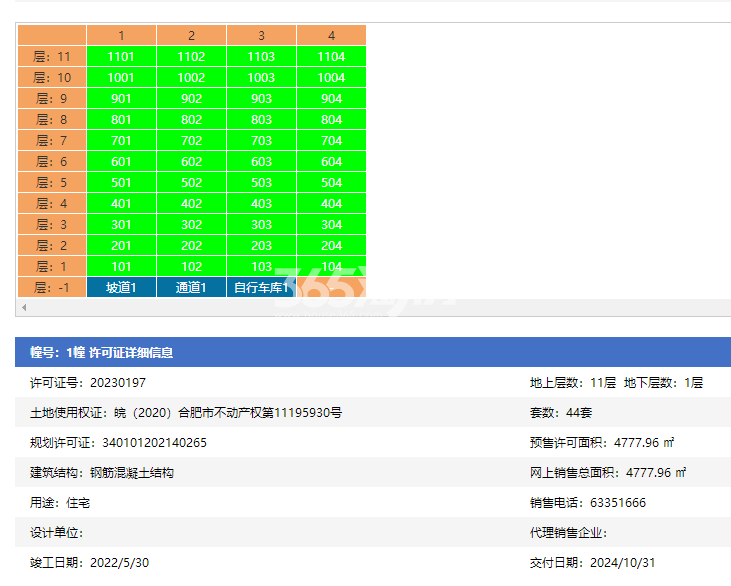Select unit 1103
This screenshot has height=586, width=731.
click(261, 56)
